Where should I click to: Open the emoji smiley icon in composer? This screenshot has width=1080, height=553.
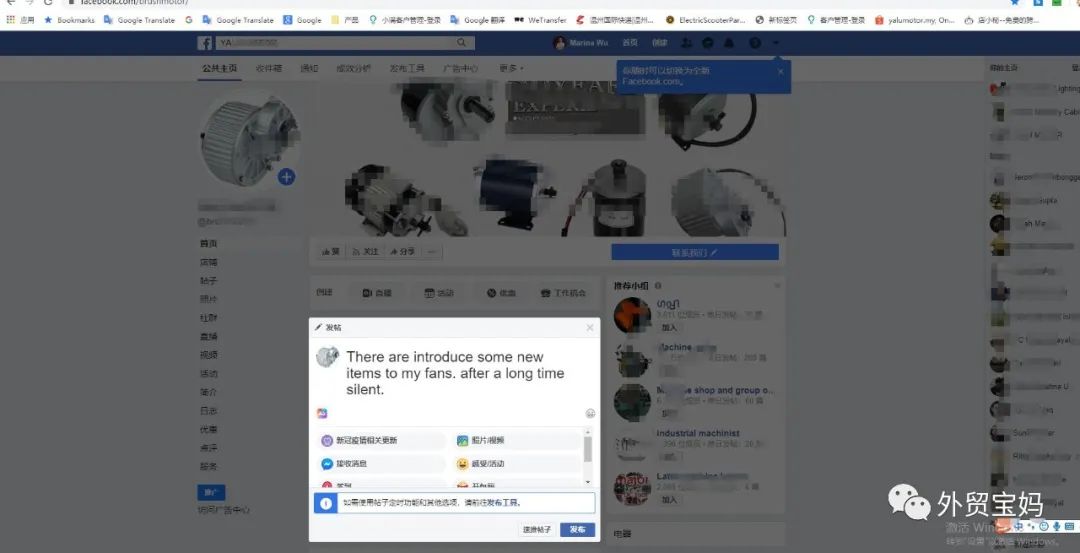(x=590, y=413)
